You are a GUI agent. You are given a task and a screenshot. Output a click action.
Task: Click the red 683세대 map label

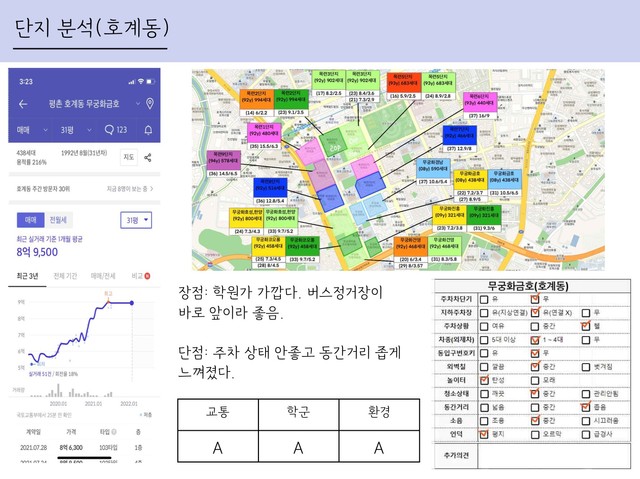[x=403, y=83]
